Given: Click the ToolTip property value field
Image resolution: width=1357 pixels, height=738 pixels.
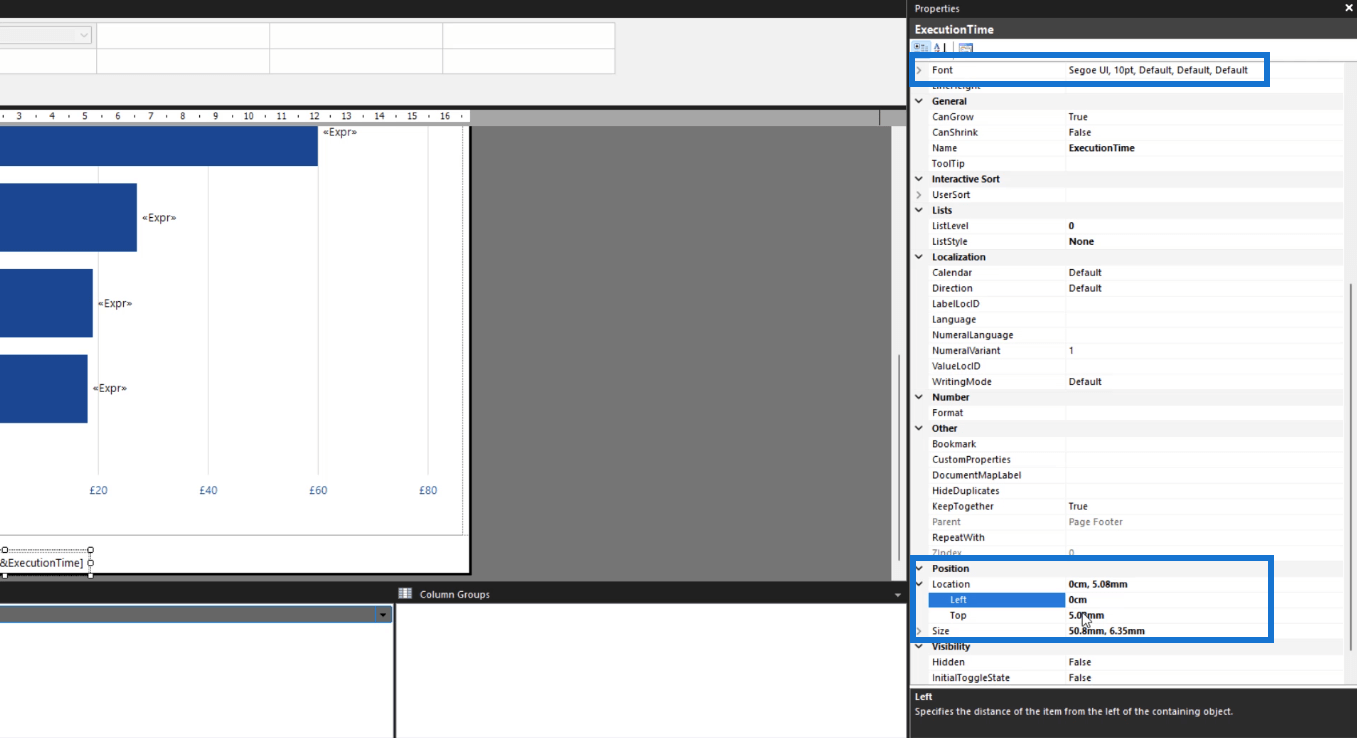Looking at the screenshot, I should click(x=1204, y=163).
